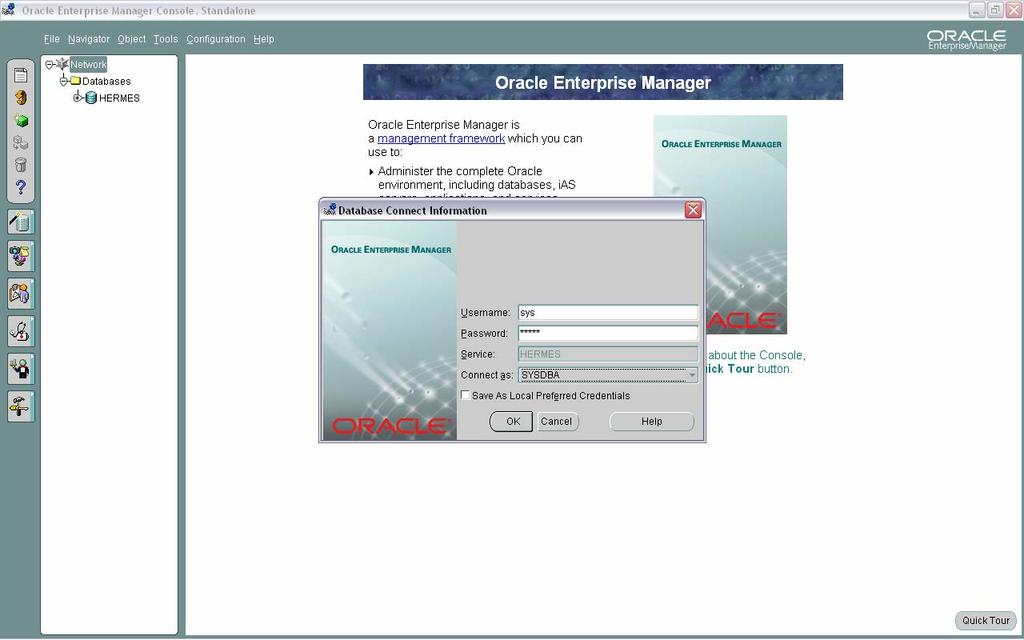The width and height of the screenshot is (1024, 640).
Task: Confirm the login with OK button
Action: (511, 421)
